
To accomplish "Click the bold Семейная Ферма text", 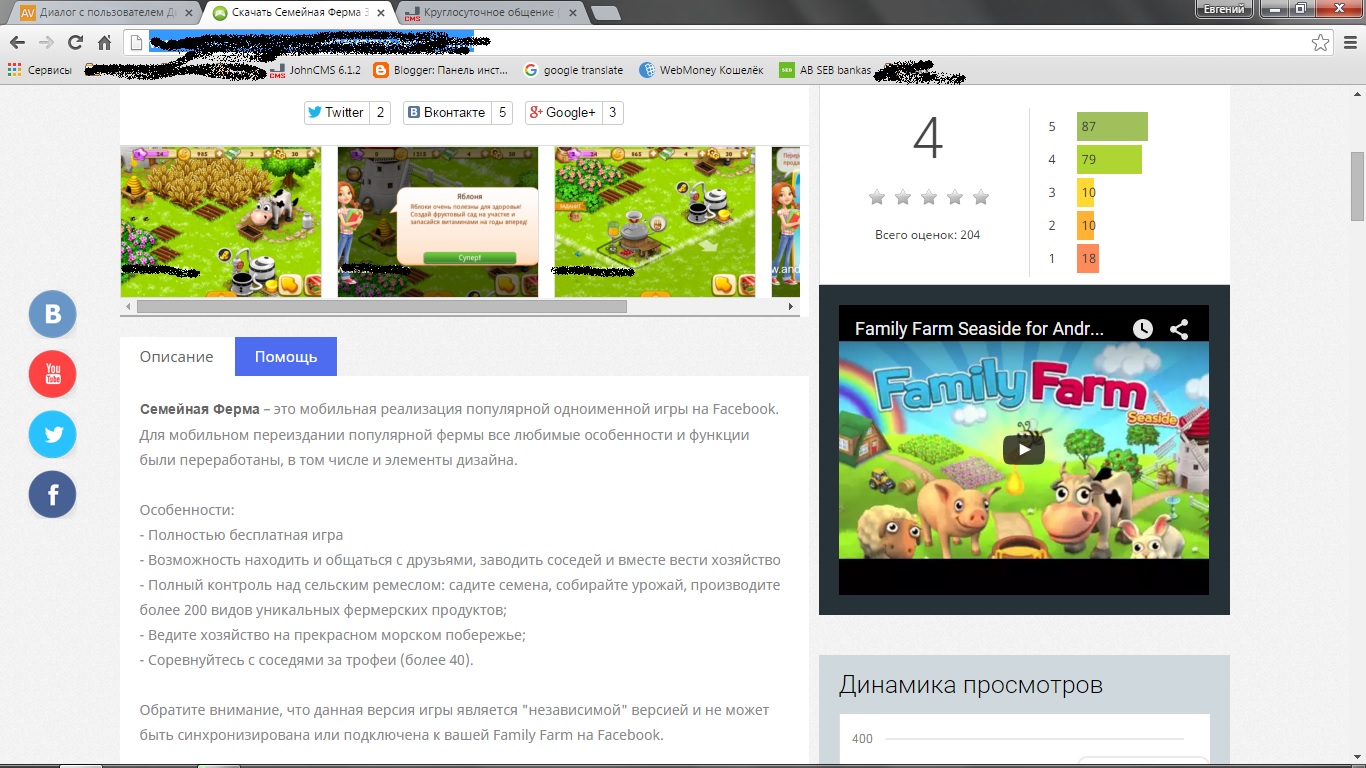I will tap(199, 409).
